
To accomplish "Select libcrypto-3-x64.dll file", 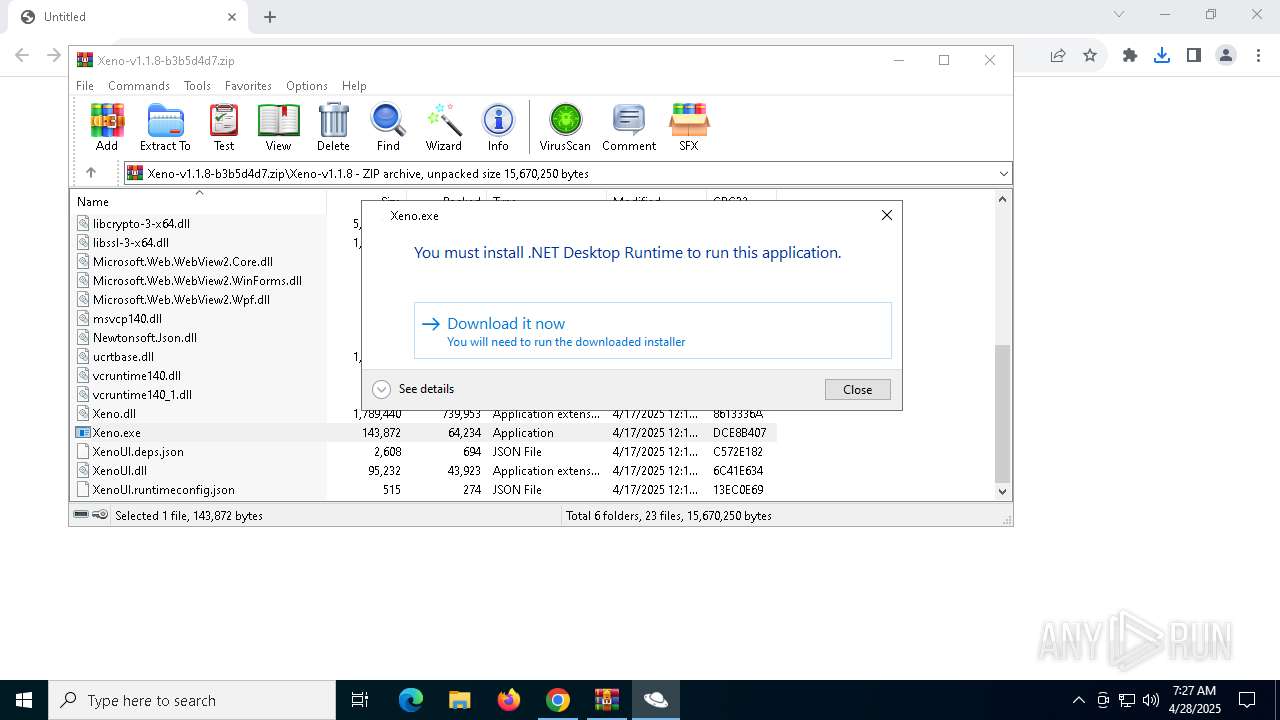I will coord(141,224).
